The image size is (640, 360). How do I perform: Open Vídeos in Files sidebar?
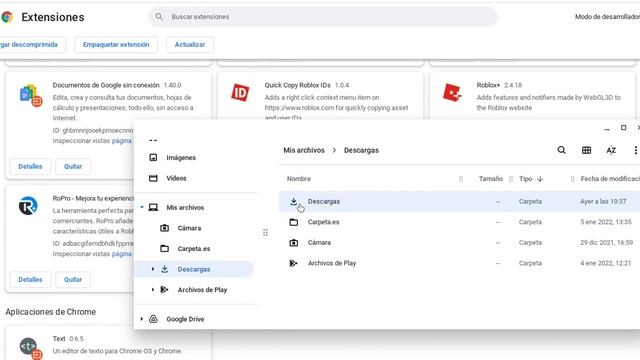tap(176, 178)
